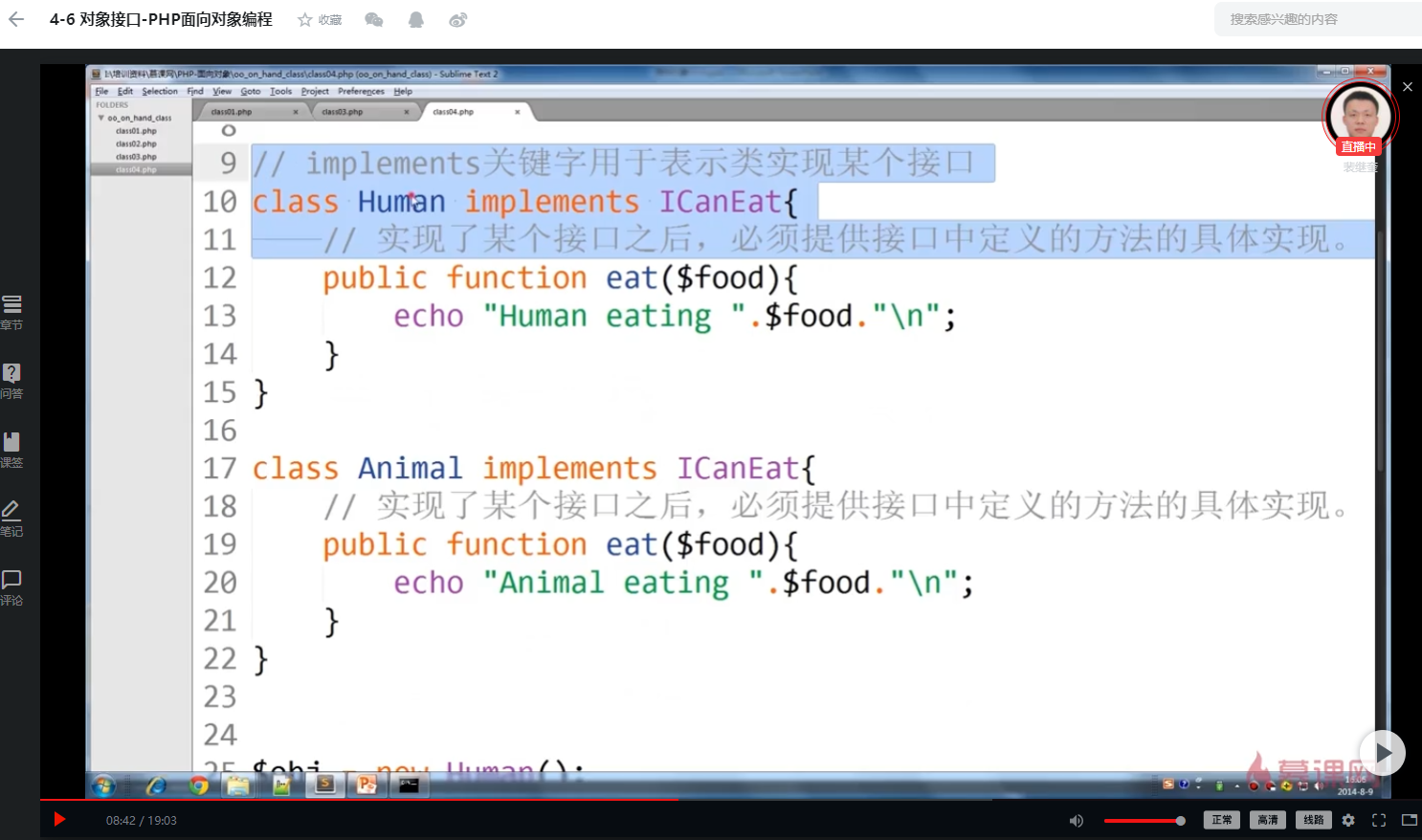
Task: Toggle the wide-screen theater mode icon
Action: [1410, 820]
